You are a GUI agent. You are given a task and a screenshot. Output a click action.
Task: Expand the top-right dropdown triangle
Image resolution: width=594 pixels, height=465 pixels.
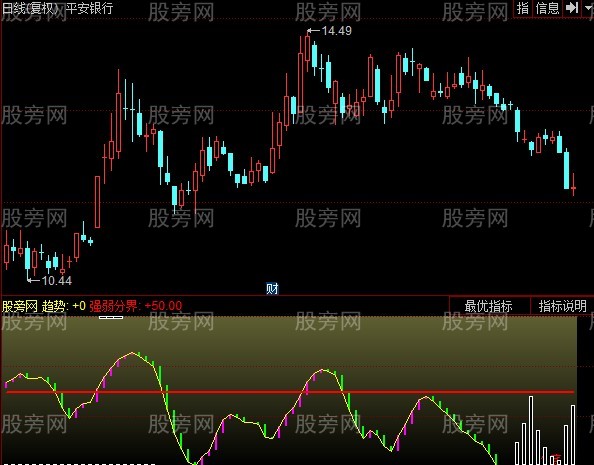[x=588, y=8]
